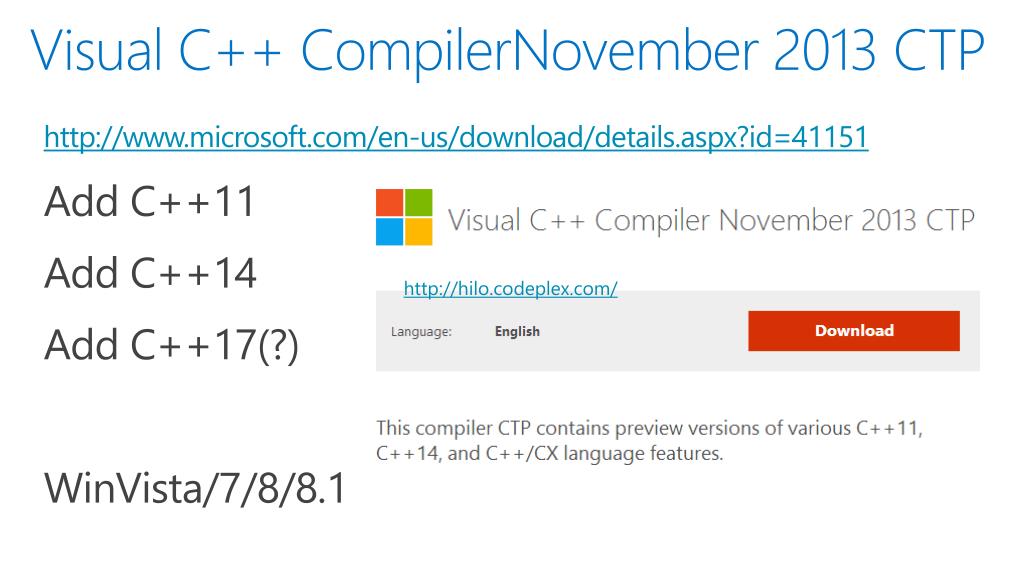Click the Add C++11 bullet text
Image resolution: width=1024 pixels, height=576 pixels.
[150, 201]
